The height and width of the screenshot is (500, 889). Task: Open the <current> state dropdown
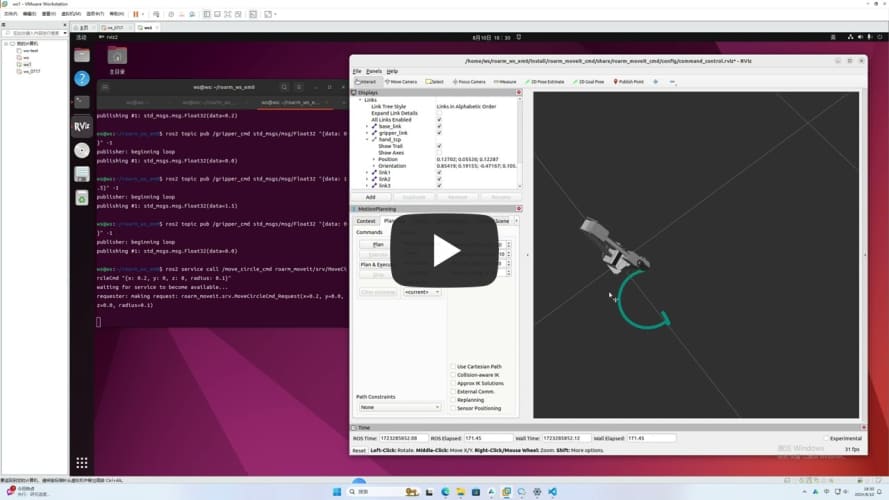click(422, 292)
